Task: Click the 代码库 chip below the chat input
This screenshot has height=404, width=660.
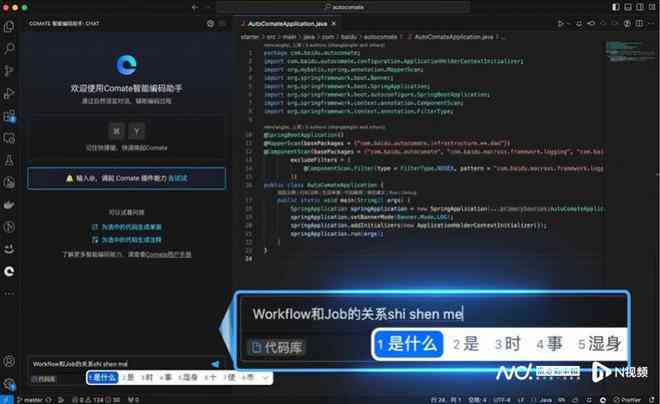Action: [44, 379]
